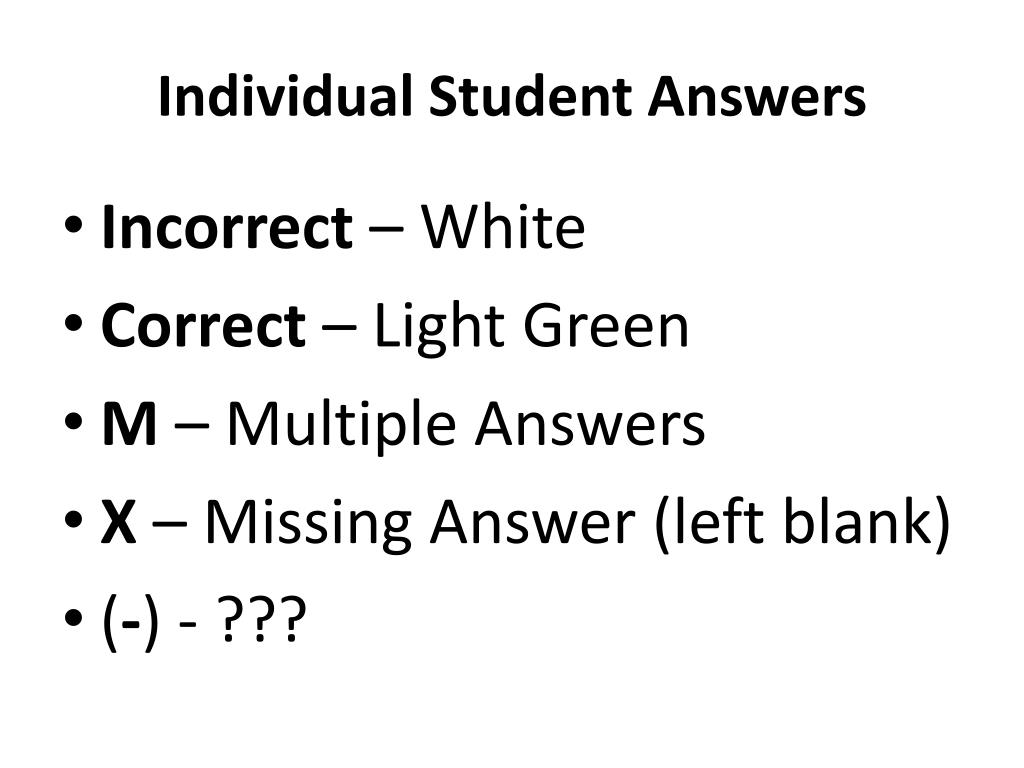The width and height of the screenshot is (1024, 768).
Task: Click the bullet dot before X
Action: 74,520
